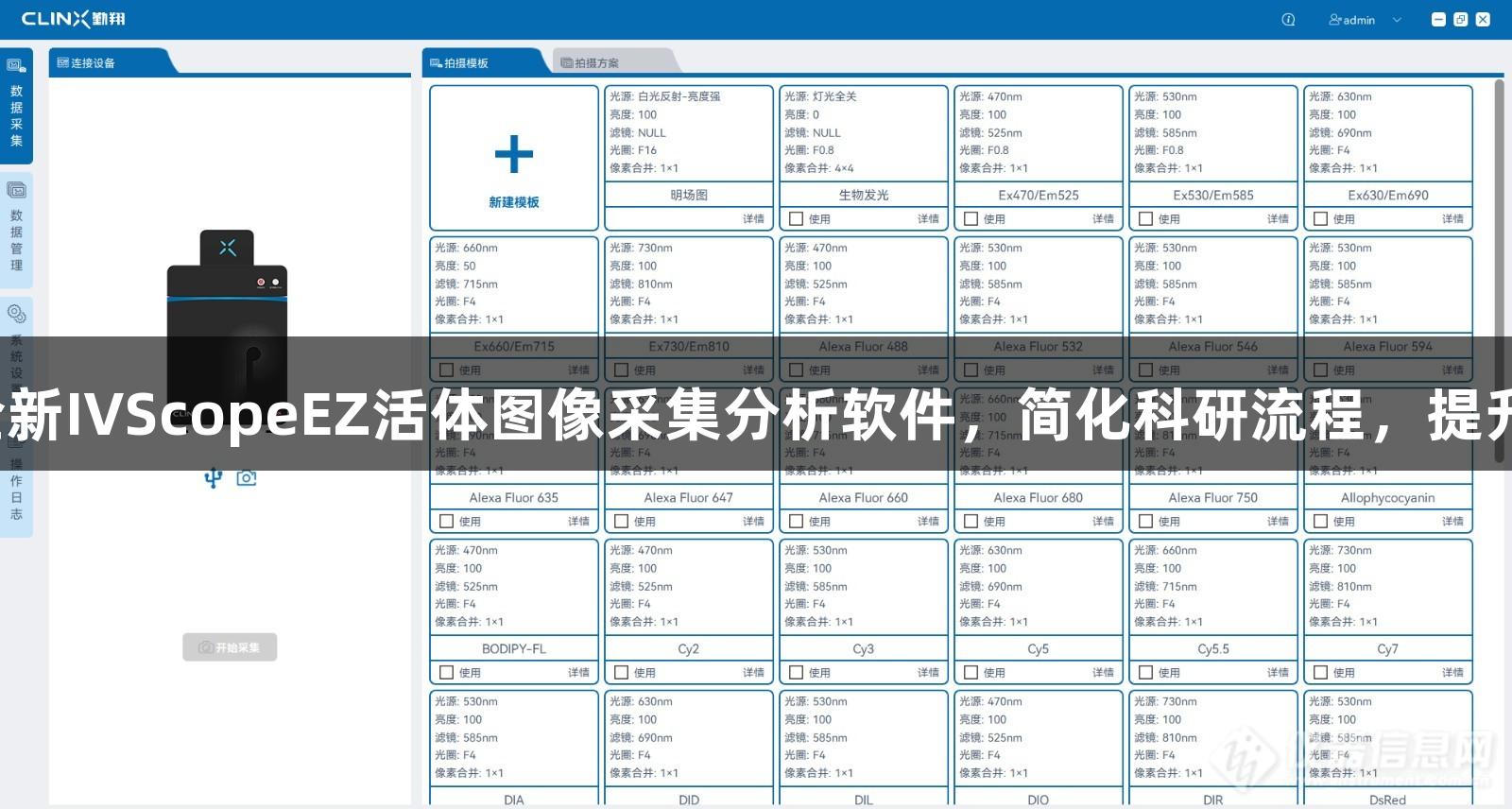
Task: Check 使用 for Alexa Fluor 750
Action: (1145, 522)
